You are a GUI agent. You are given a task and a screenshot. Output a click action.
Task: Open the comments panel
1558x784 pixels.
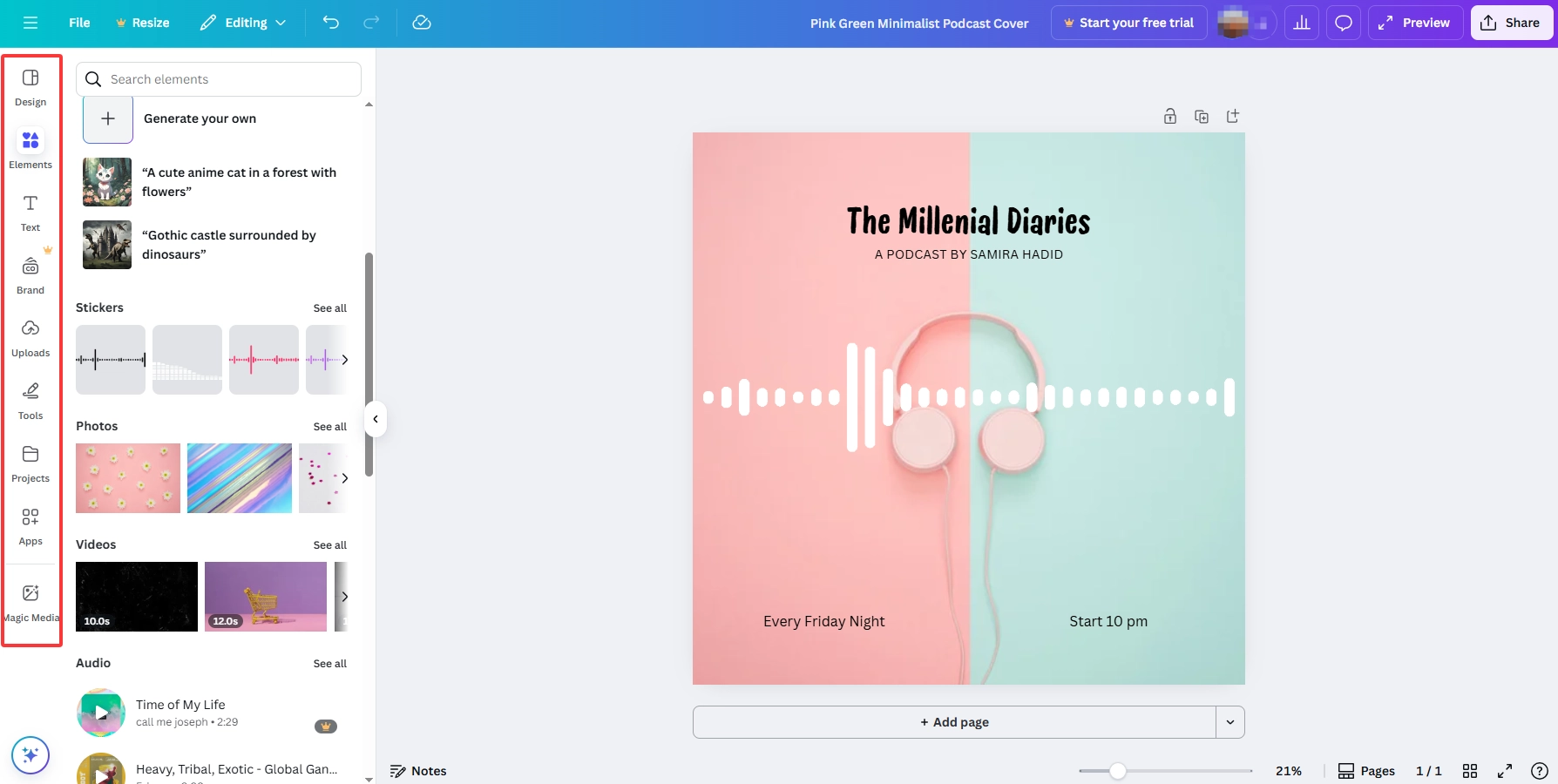(1343, 23)
